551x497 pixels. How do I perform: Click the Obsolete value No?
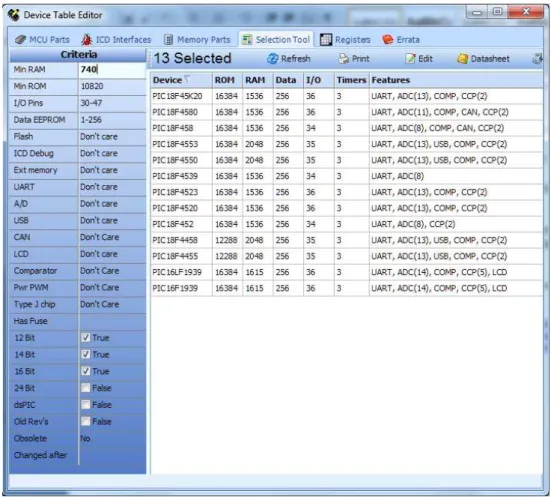pos(85,438)
